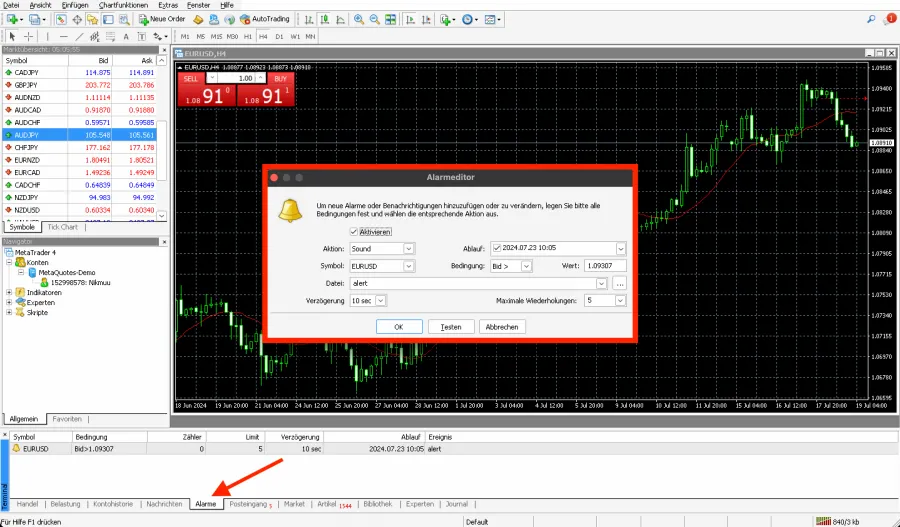Toggle the Navigator folder-star icon

pos(92,20)
